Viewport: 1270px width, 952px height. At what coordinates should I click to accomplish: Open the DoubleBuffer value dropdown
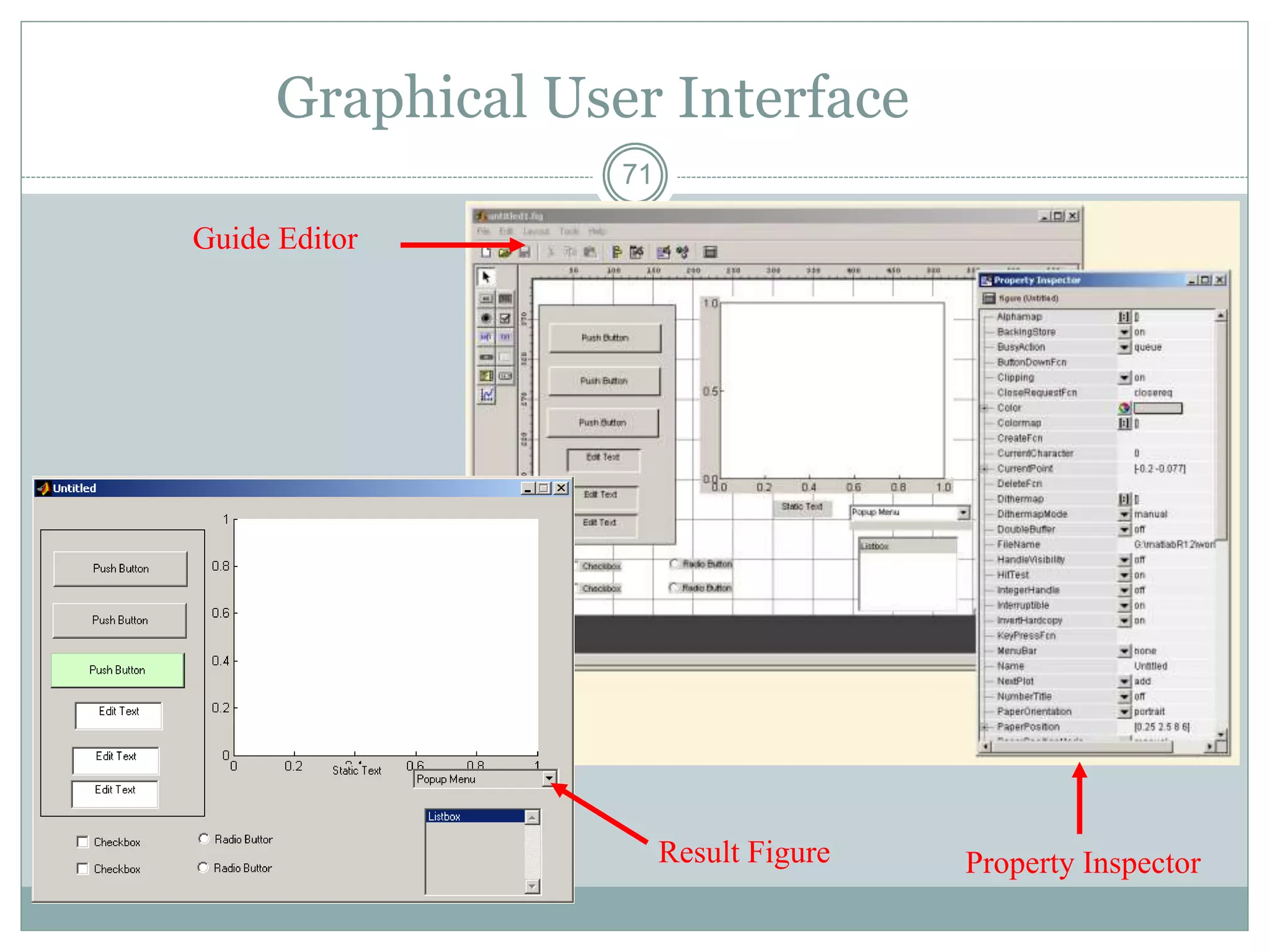click(x=1124, y=529)
